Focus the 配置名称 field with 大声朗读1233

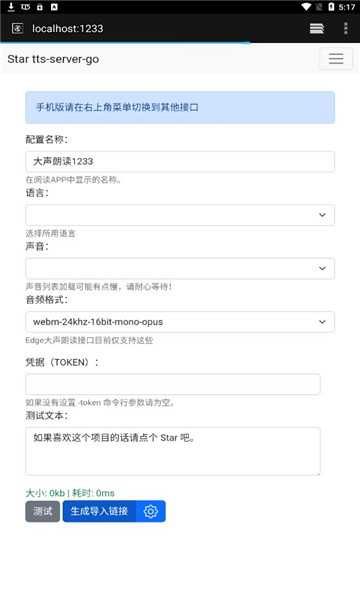tap(180, 161)
